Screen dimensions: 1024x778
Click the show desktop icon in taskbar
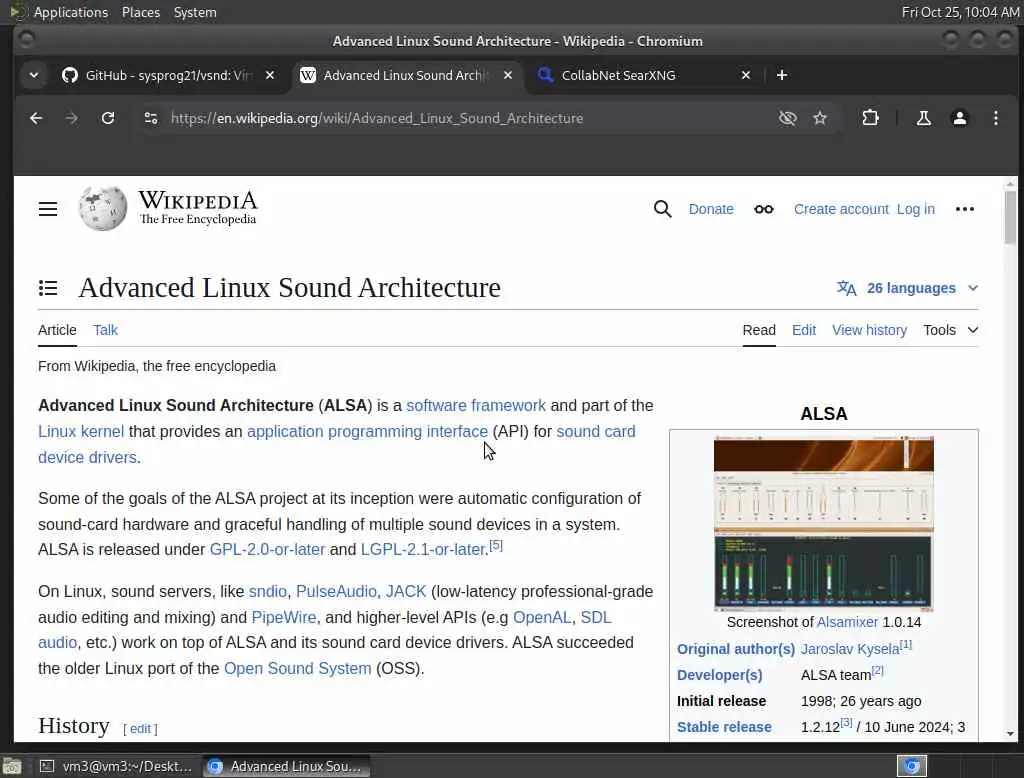point(12,766)
